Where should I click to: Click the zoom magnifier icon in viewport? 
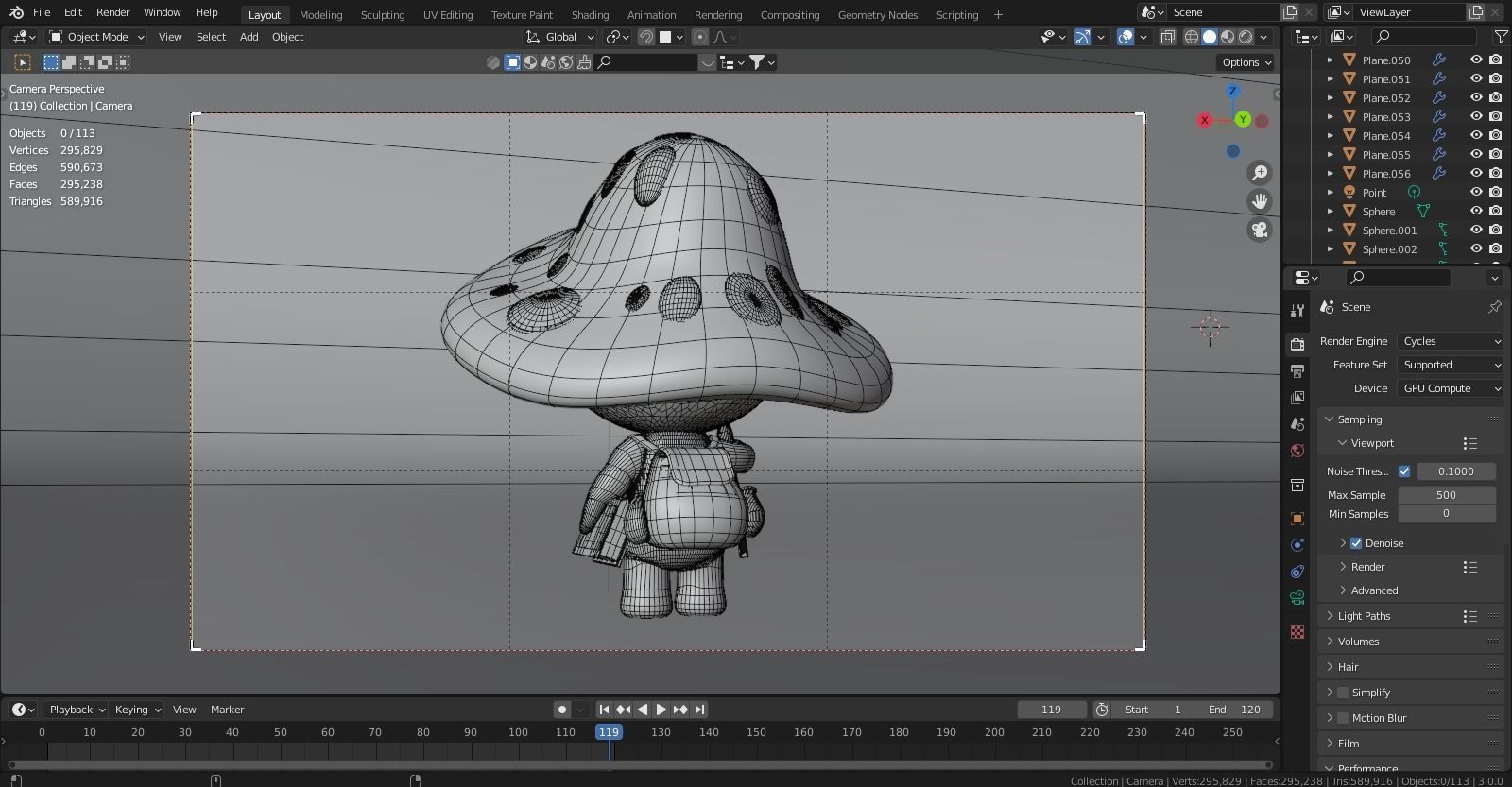point(1260,173)
